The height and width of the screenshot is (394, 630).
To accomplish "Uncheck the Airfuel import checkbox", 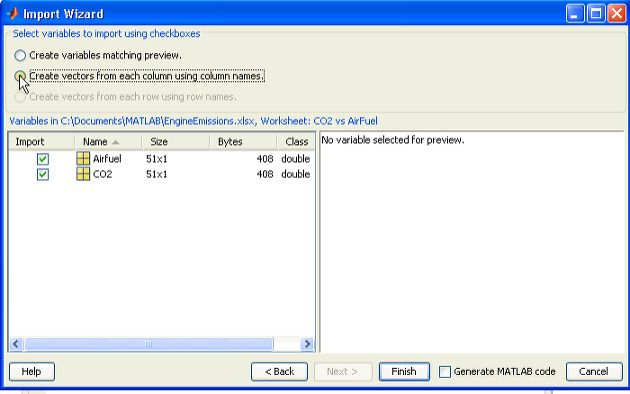I will click(43, 159).
